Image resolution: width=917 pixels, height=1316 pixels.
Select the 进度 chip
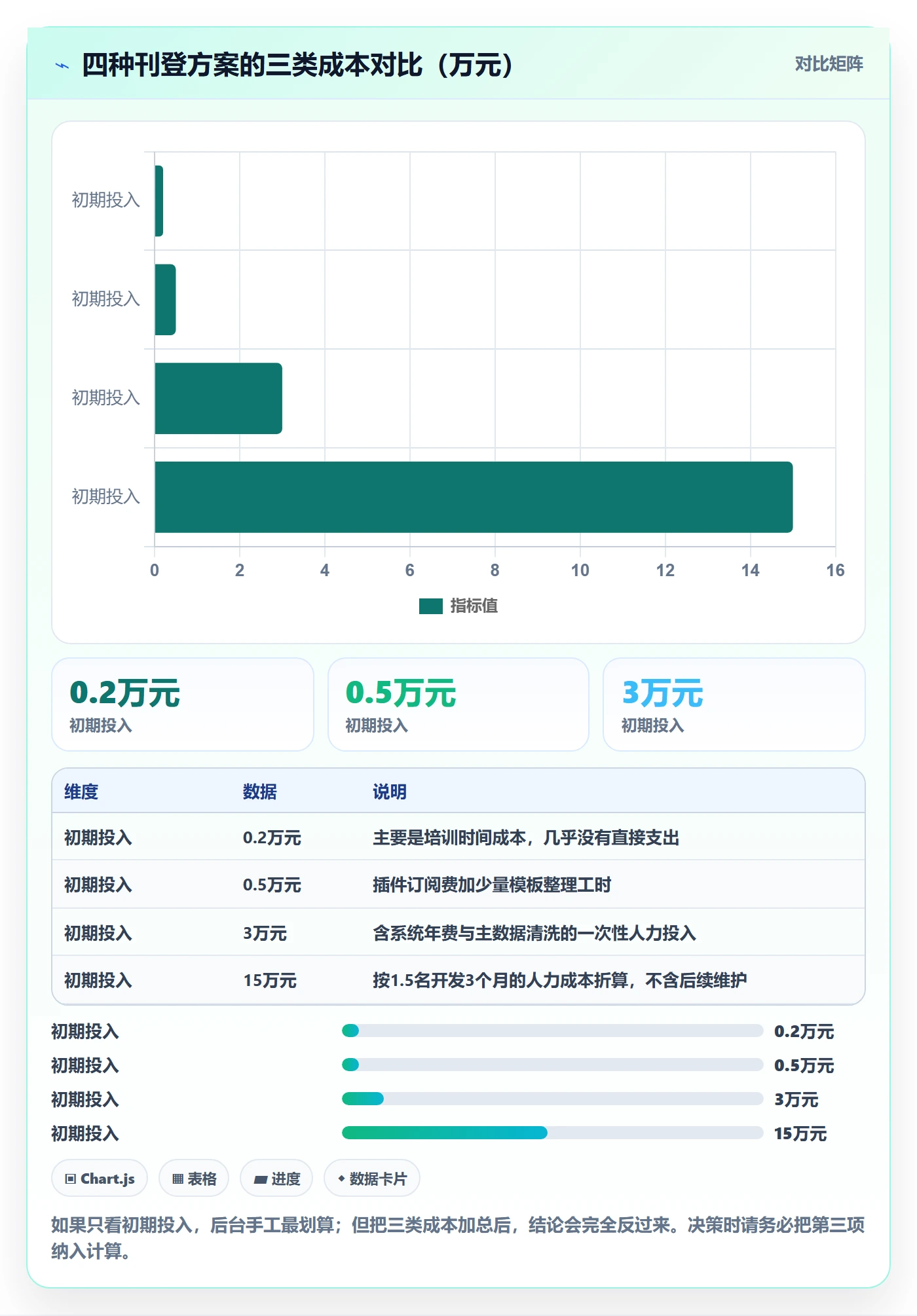point(276,1179)
